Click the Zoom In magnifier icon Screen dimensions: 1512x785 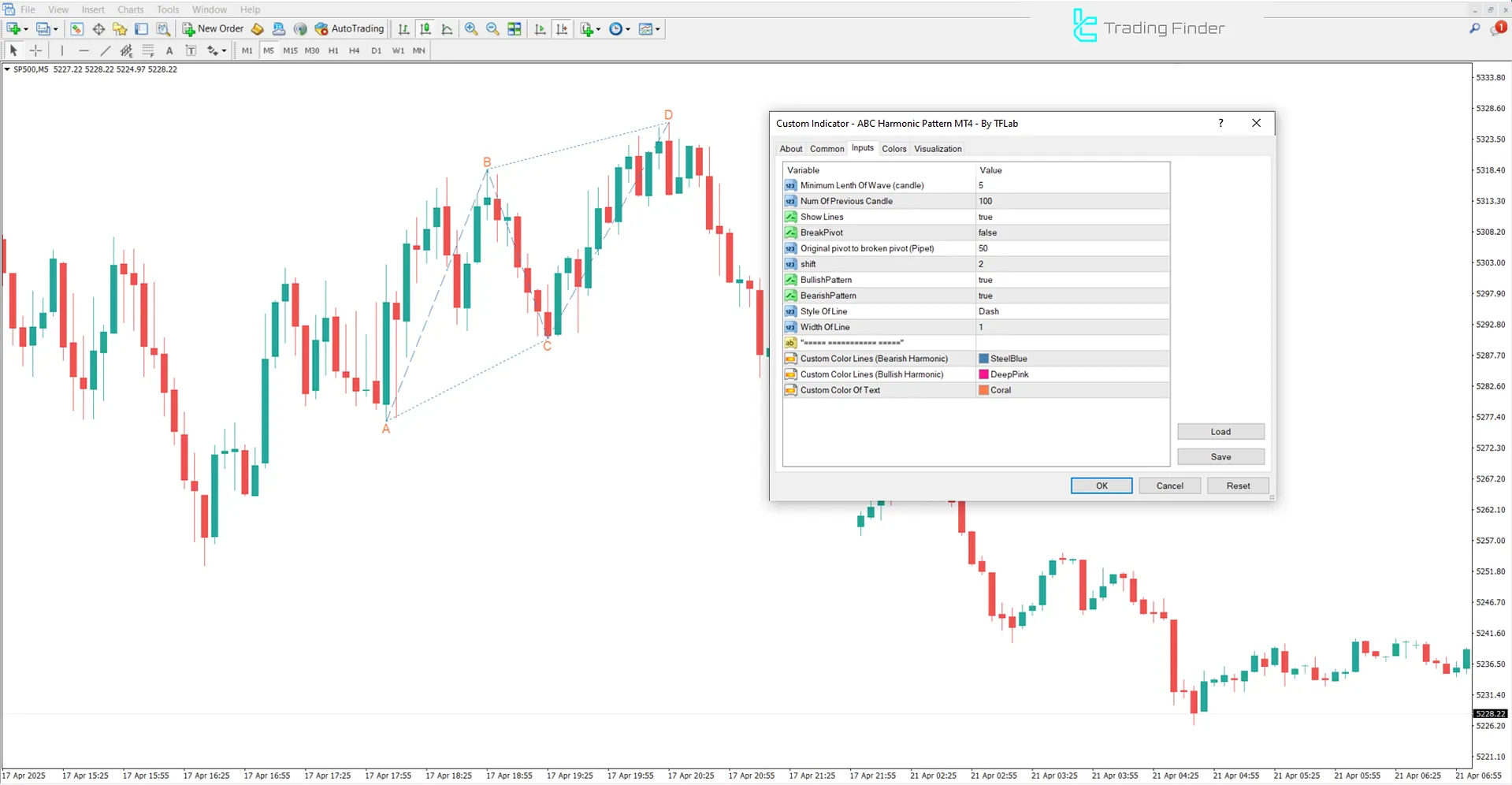[x=471, y=29]
